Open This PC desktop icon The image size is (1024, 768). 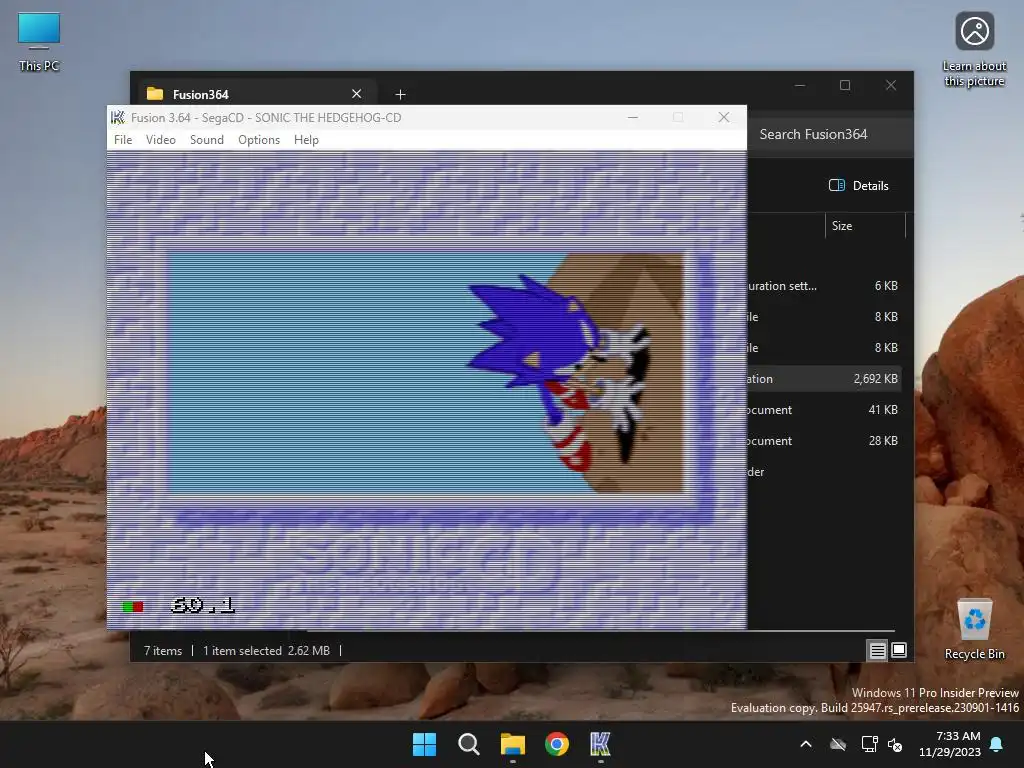click(x=39, y=42)
